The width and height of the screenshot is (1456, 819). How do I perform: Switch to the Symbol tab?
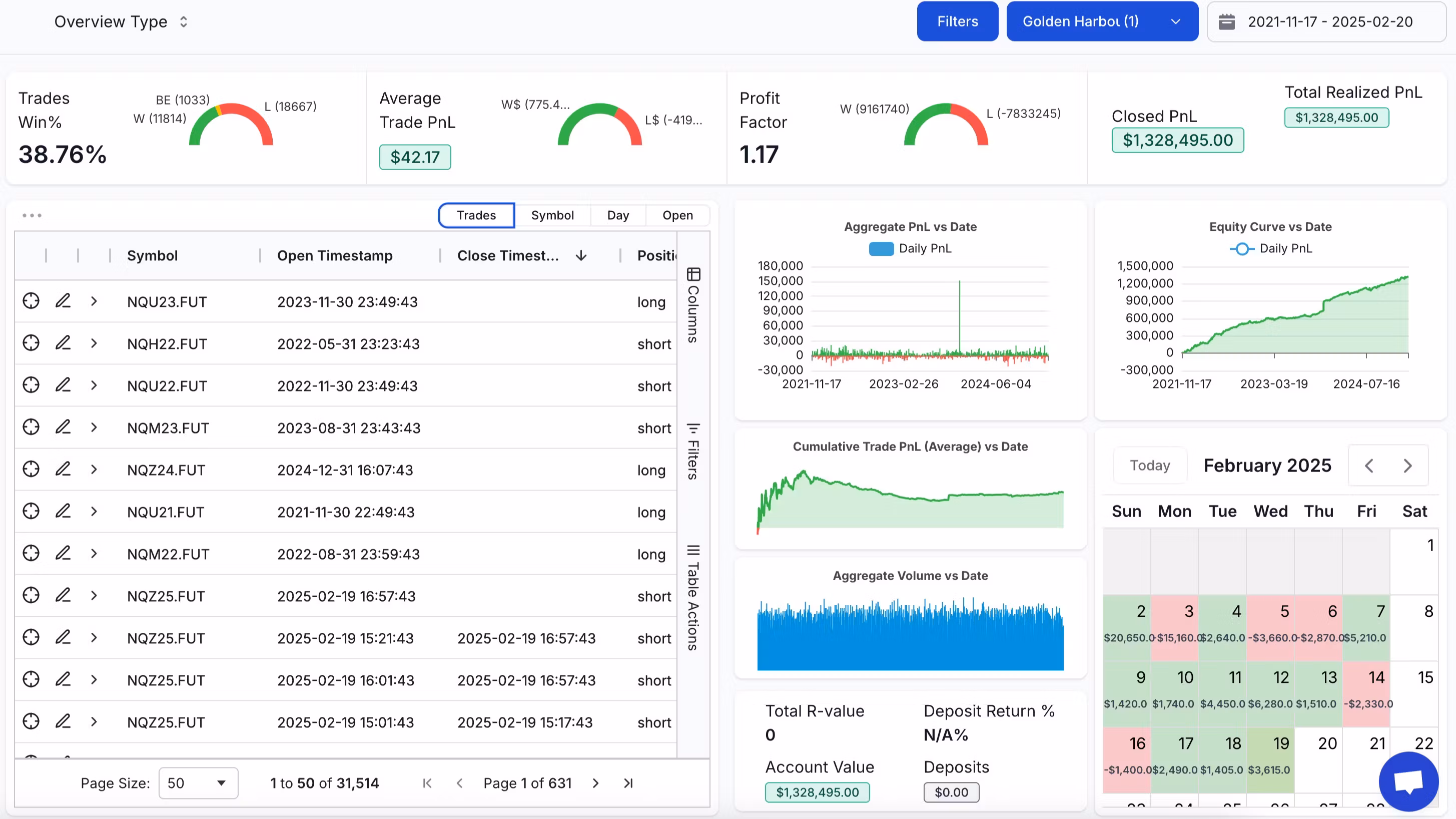point(552,215)
